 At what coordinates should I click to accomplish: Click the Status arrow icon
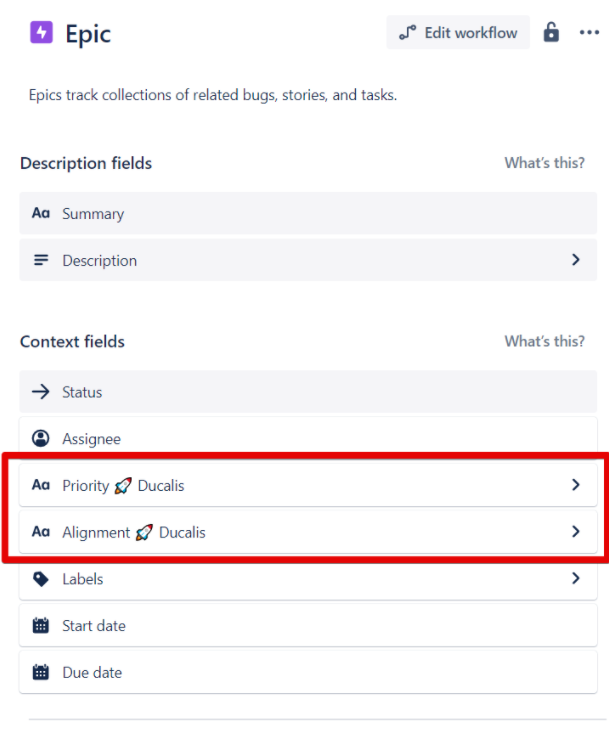[41, 392]
